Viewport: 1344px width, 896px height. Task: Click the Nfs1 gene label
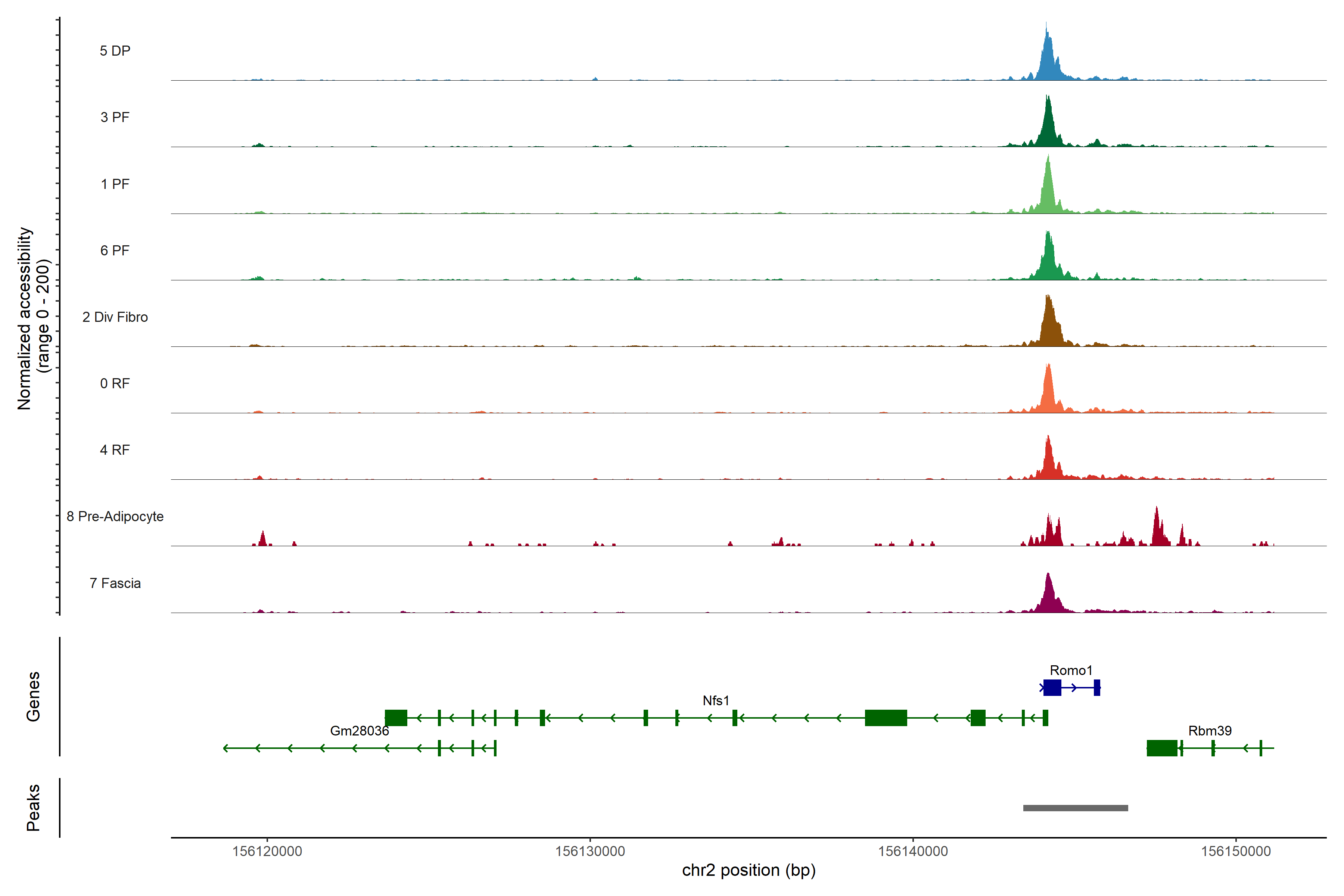(x=716, y=701)
